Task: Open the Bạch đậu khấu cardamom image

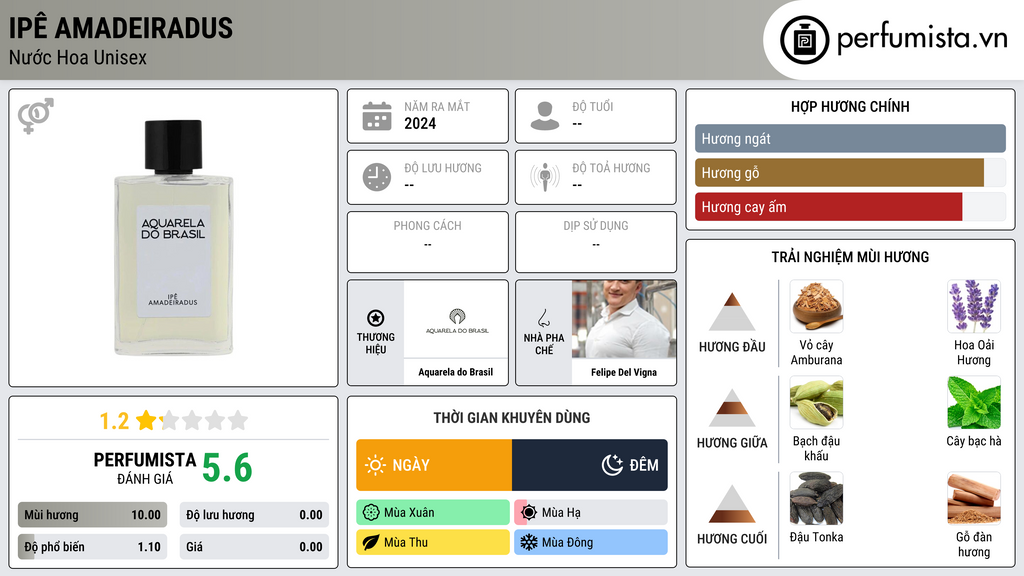Action: [816, 403]
